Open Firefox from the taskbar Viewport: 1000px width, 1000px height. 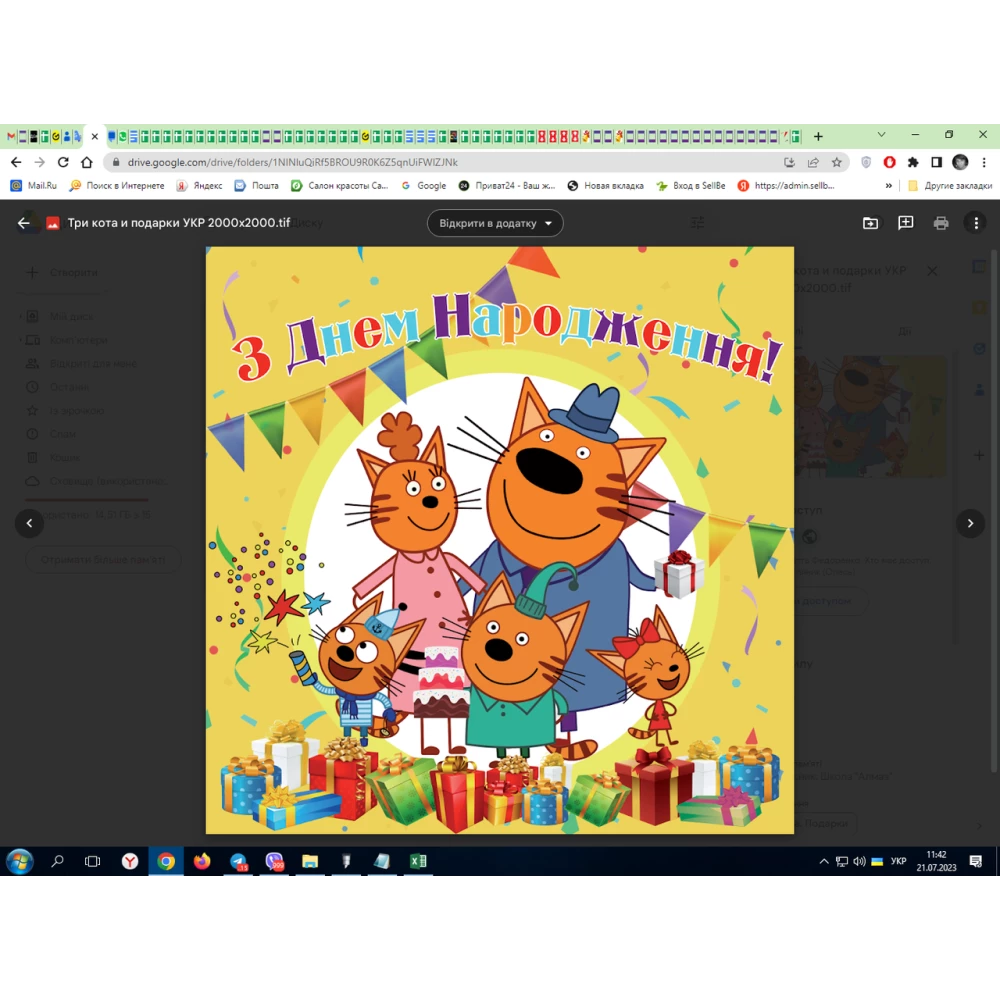[202, 862]
